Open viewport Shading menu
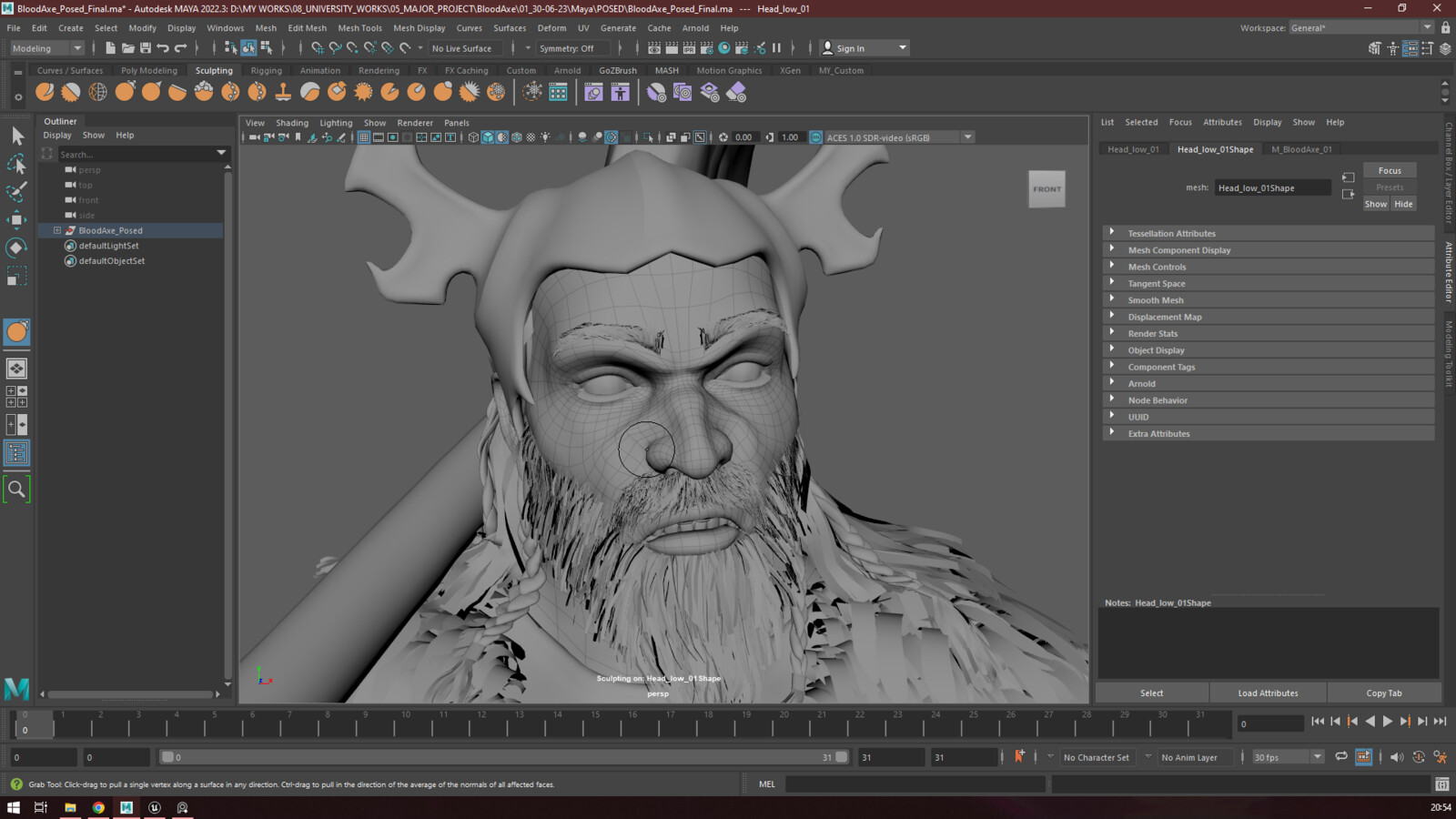 point(292,123)
